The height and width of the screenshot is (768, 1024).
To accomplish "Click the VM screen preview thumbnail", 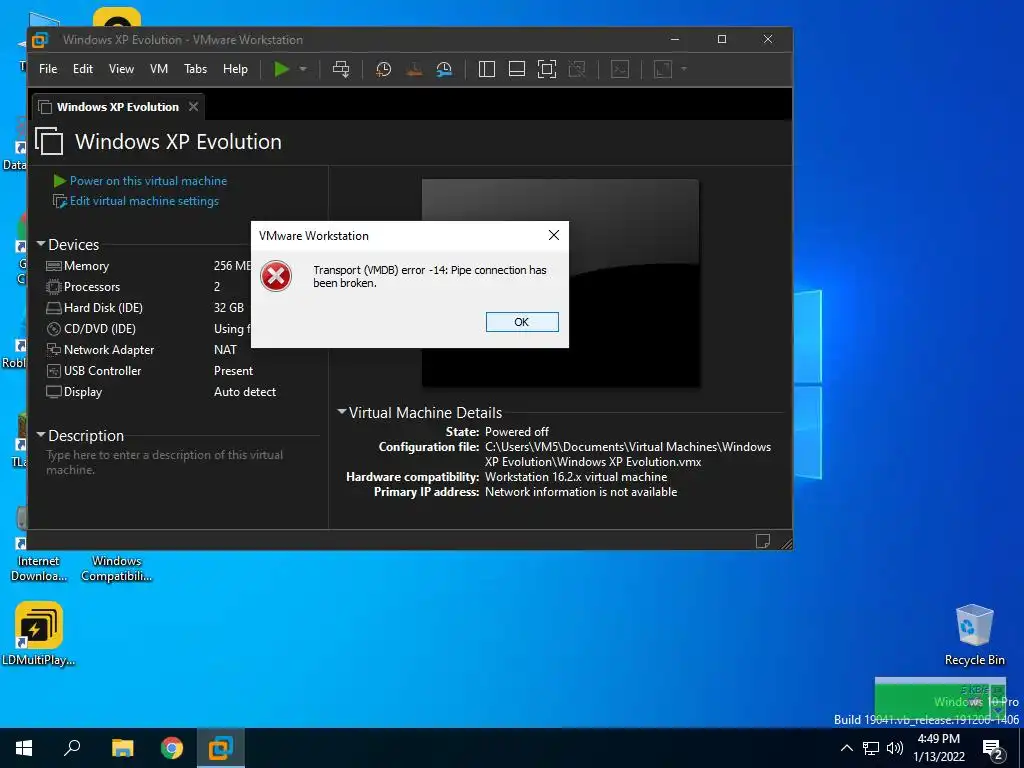I will [560, 283].
